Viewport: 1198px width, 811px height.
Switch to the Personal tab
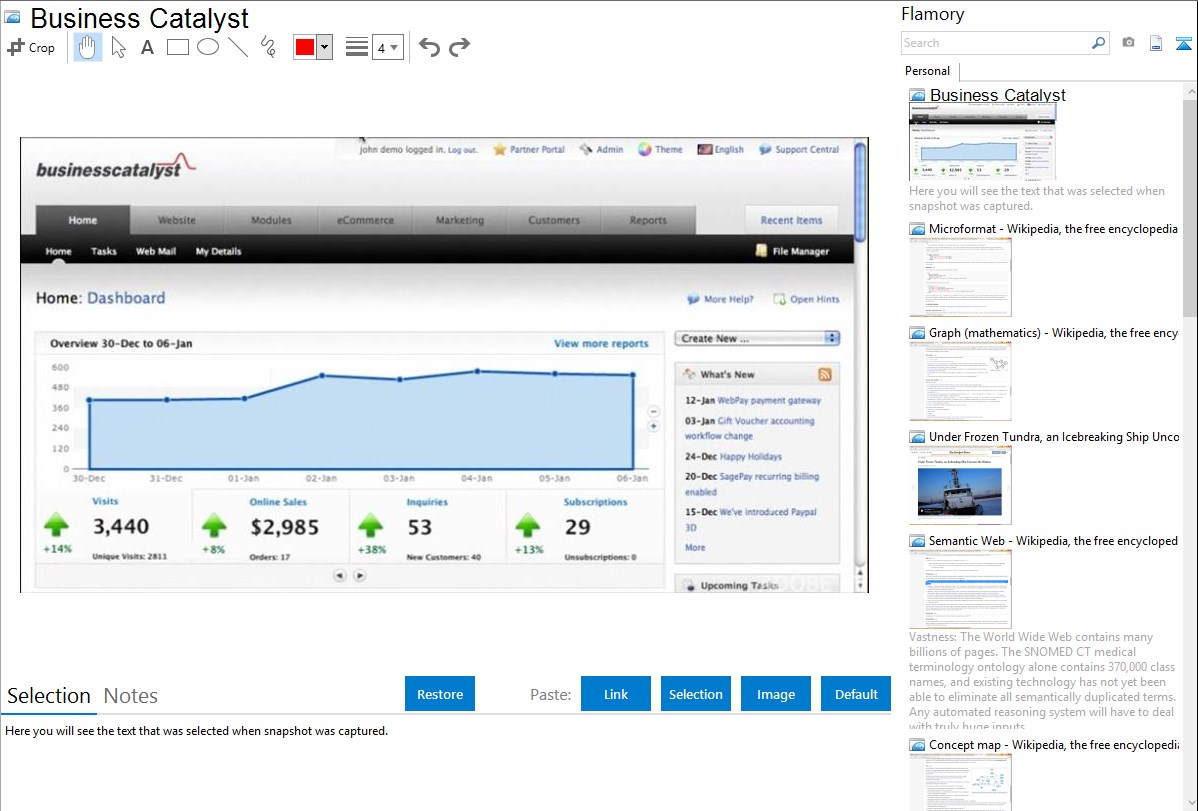point(927,70)
